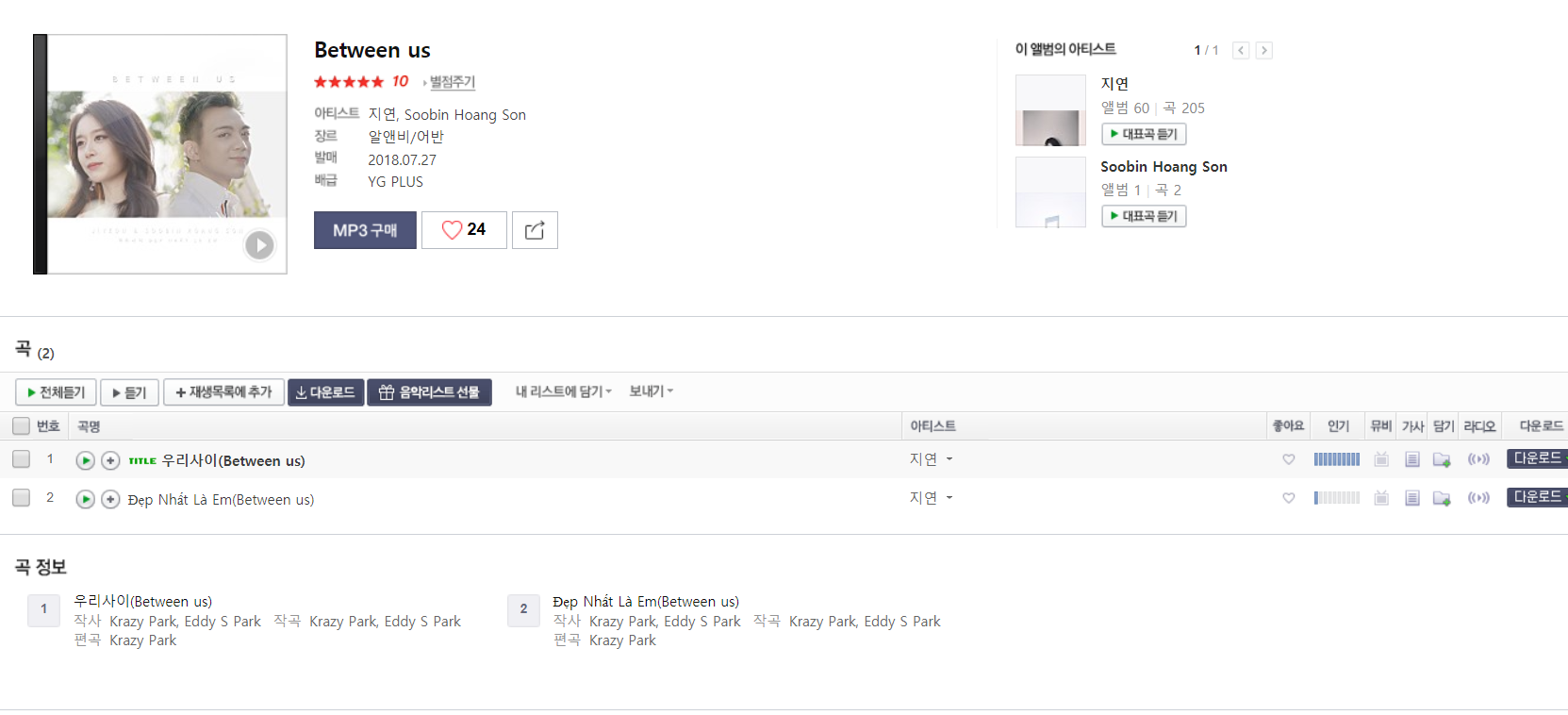Open the 별점주기 rating link
The image size is (1568, 715).
pyautogui.click(x=452, y=82)
